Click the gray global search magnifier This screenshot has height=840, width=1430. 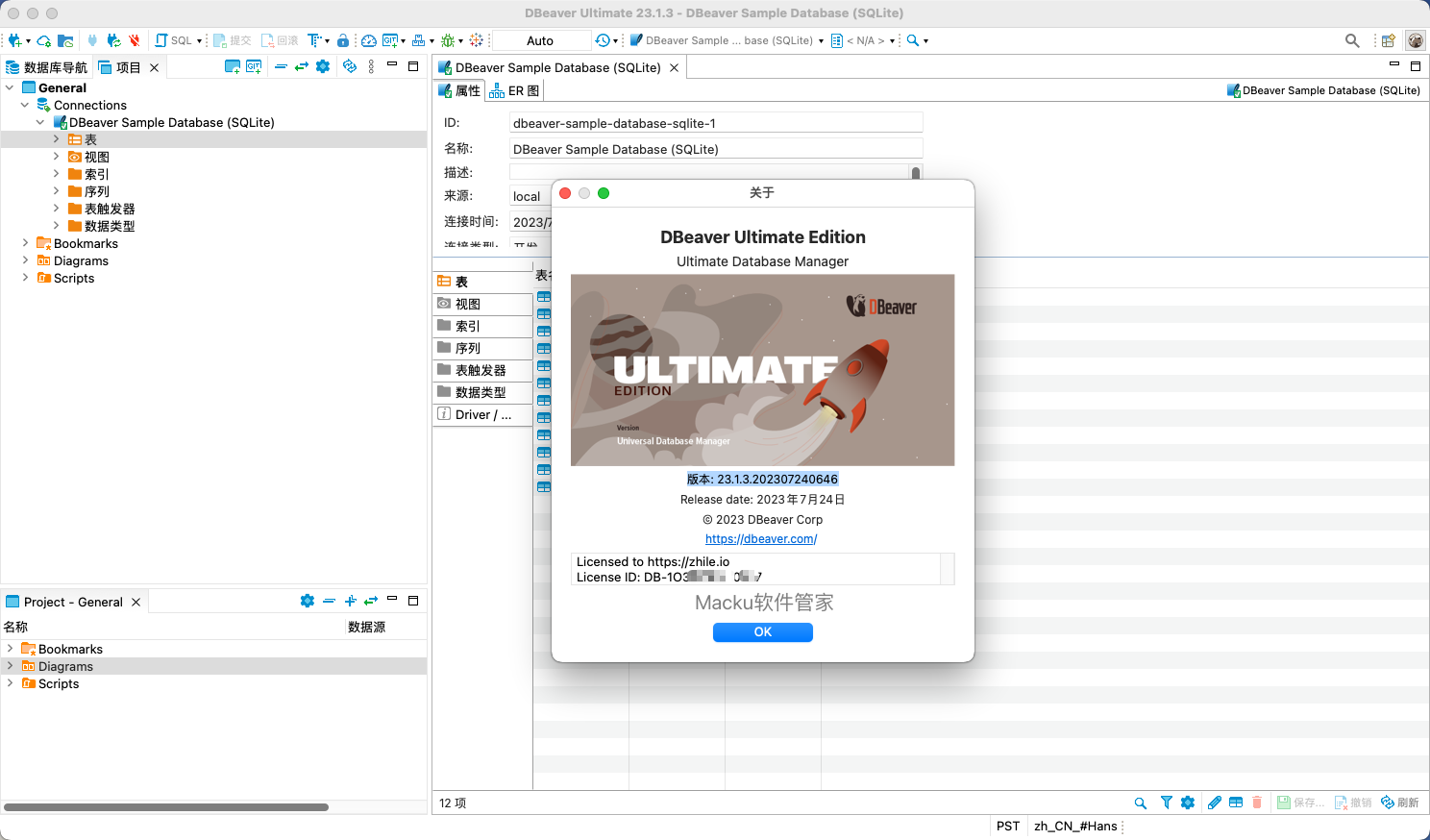[1352, 40]
